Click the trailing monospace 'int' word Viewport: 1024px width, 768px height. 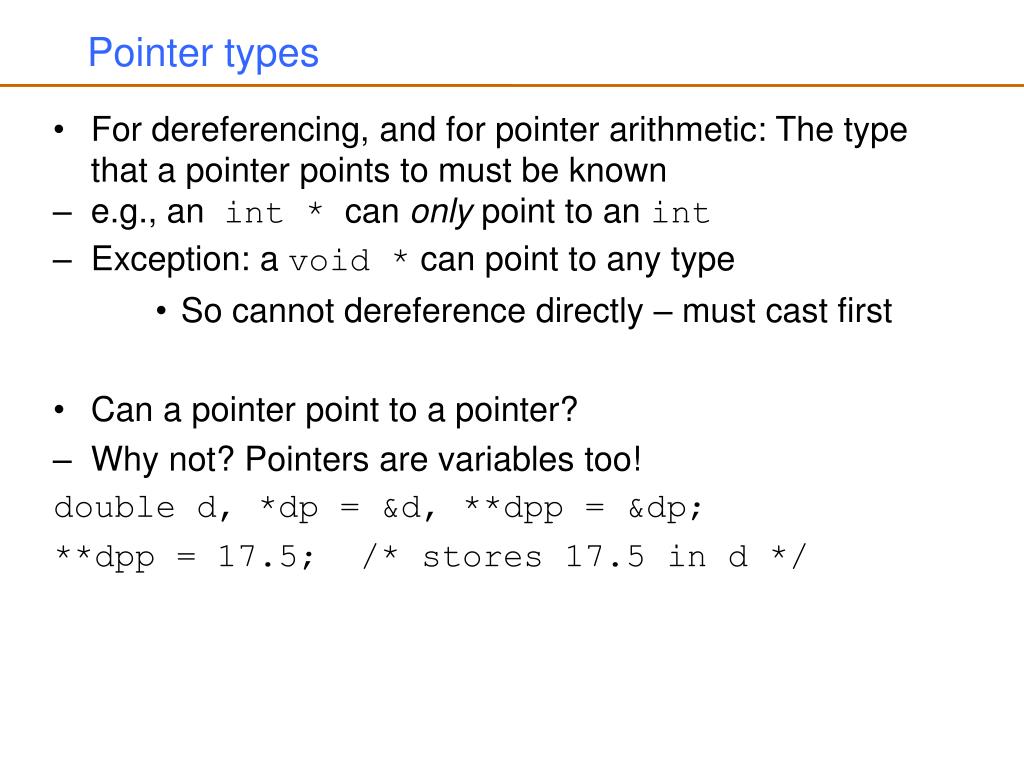pyautogui.click(x=680, y=214)
